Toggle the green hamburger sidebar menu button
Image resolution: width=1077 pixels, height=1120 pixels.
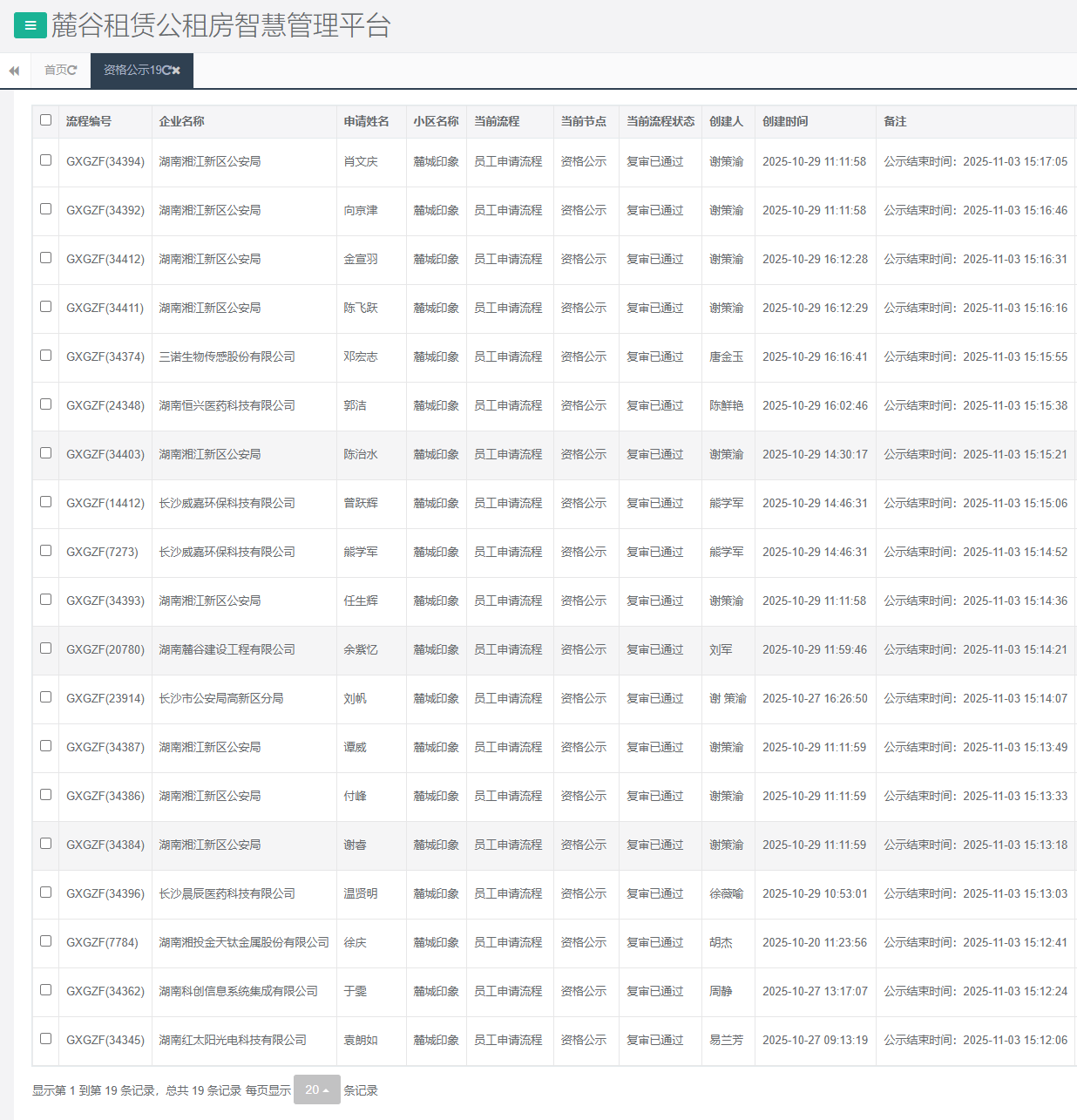[30, 25]
